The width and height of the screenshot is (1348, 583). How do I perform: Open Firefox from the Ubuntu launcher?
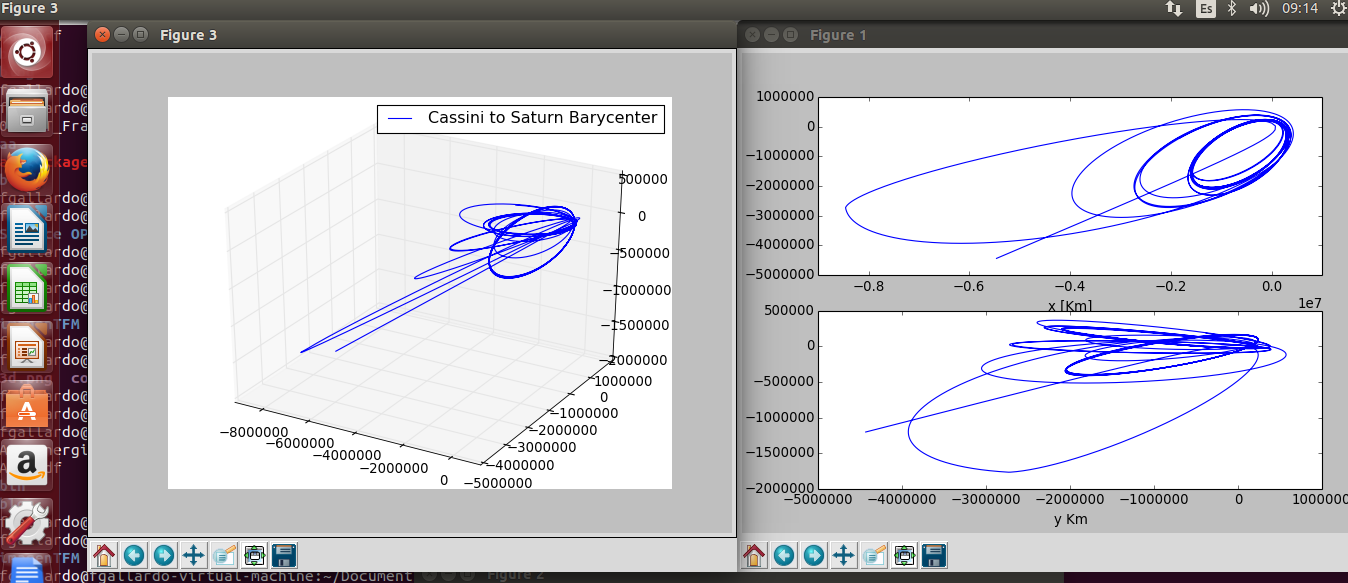click(25, 168)
